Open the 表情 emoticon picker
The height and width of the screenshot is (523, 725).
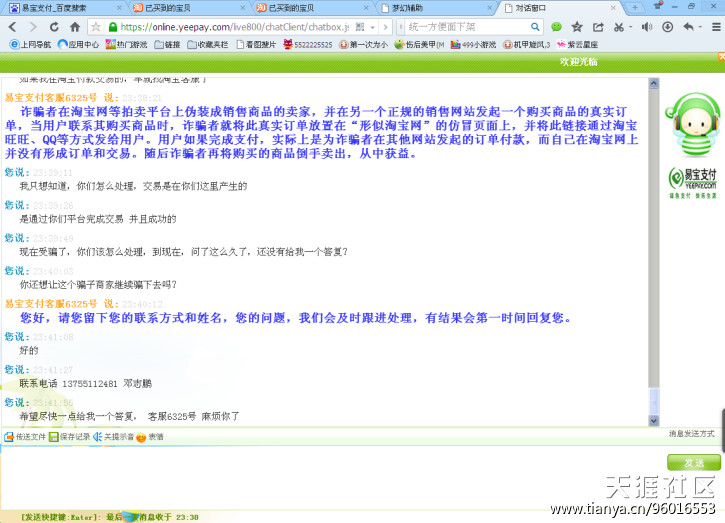coord(150,437)
